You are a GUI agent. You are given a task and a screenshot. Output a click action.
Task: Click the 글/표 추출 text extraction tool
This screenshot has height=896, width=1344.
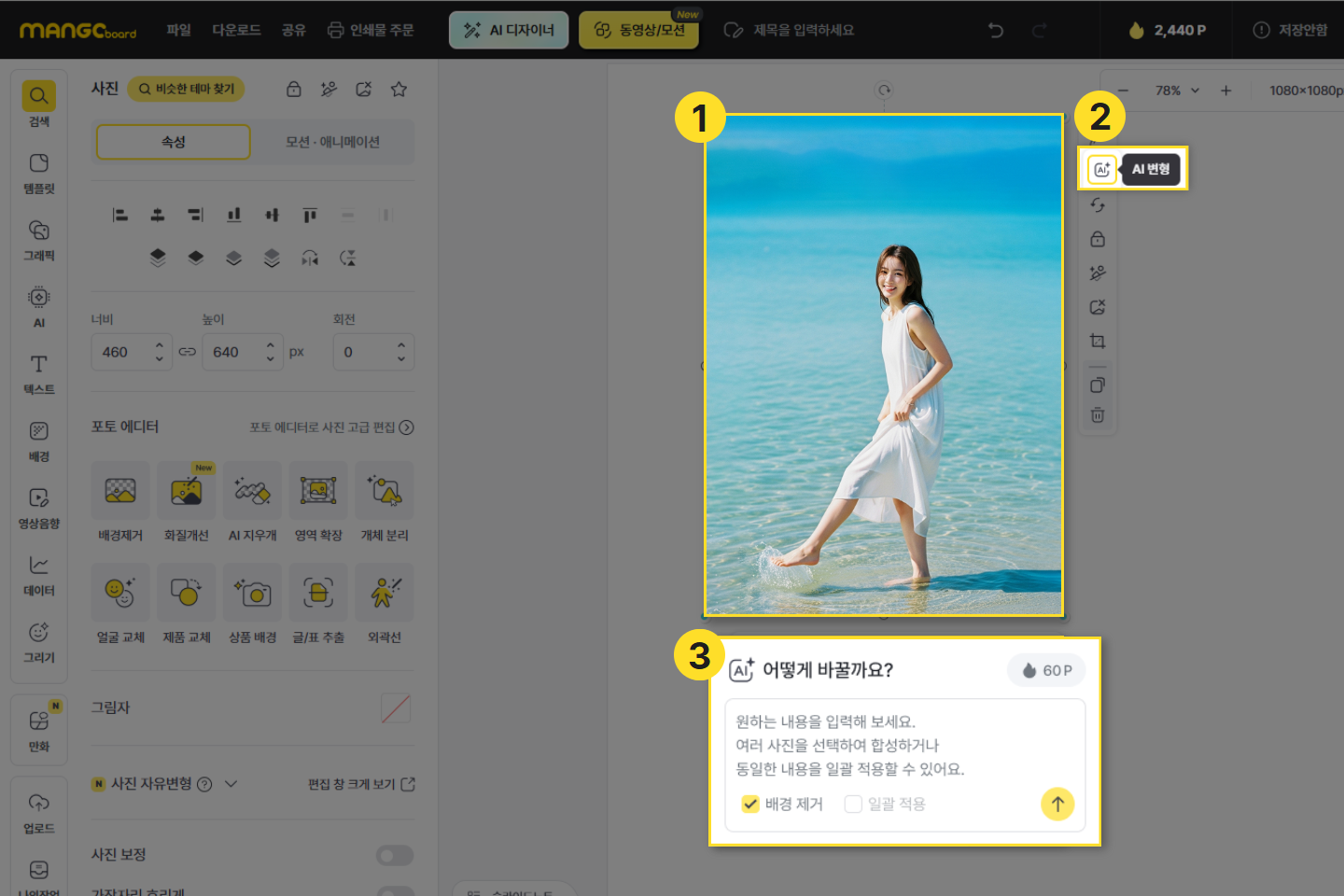point(318,604)
